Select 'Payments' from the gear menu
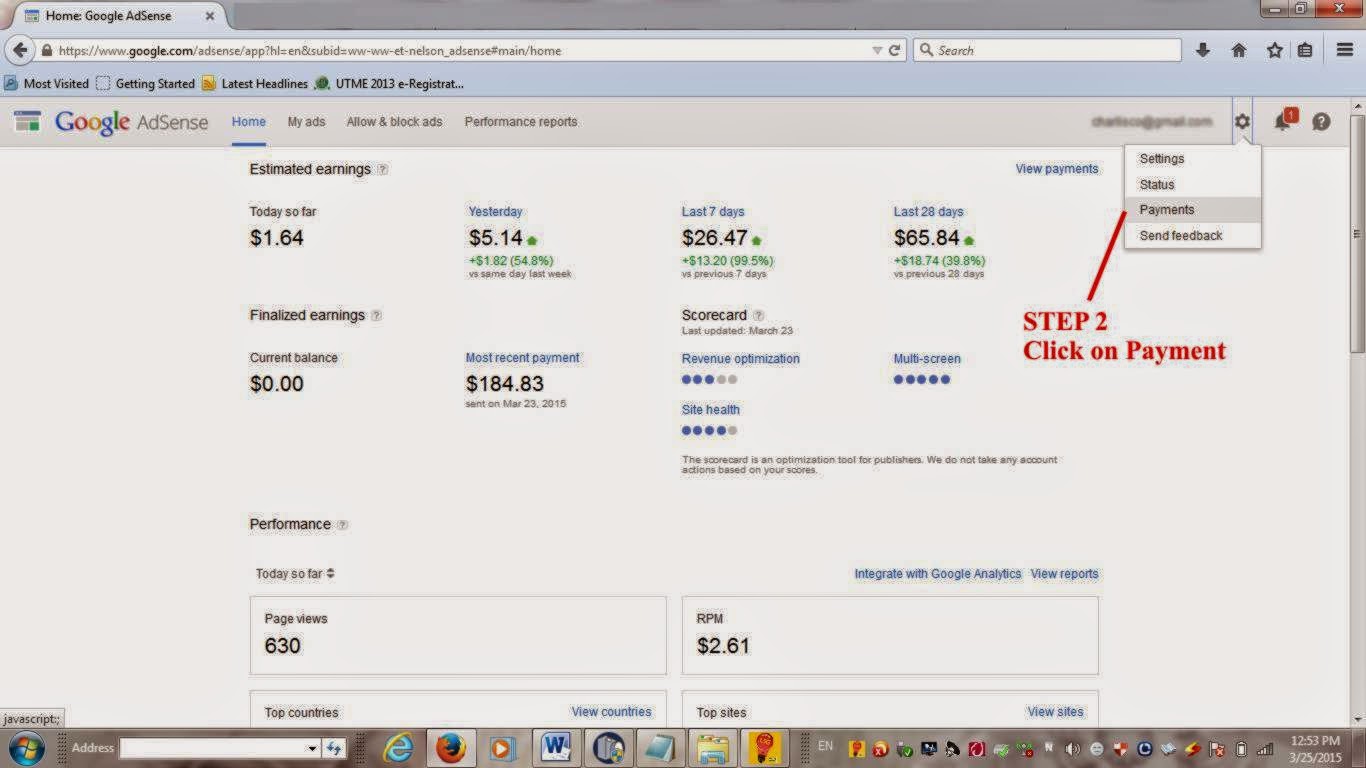The height and width of the screenshot is (768, 1366). pos(1167,209)
